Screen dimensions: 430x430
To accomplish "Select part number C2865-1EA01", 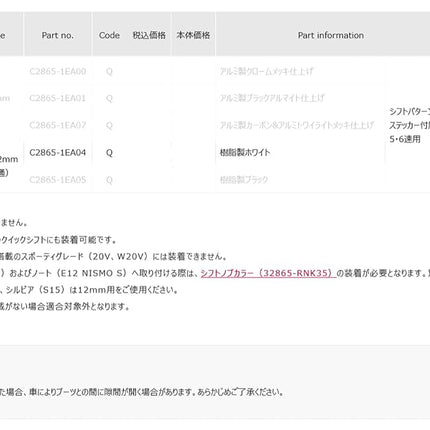I will [58, 98].
